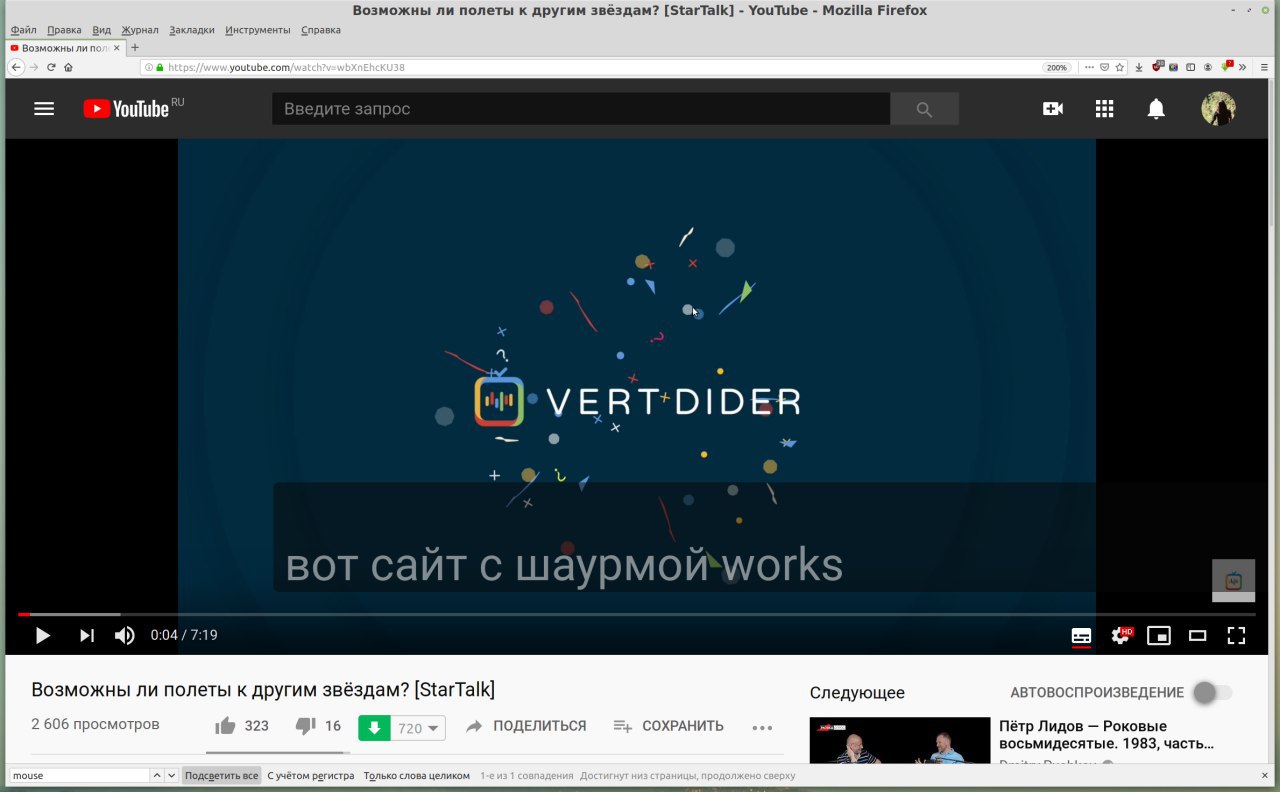1280x792 pixels.
Task: Open a new browser tab
Action: click(135, 48)
